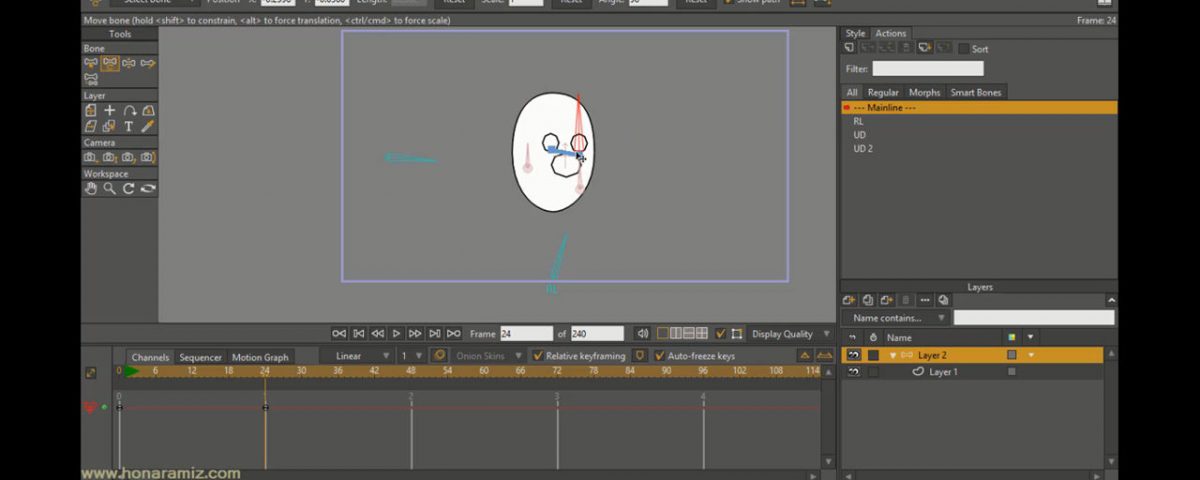Toggle the audio mute speaker icon
Image resolution: width=1200 pixels, height=480 pixels.
pos(642,334)
